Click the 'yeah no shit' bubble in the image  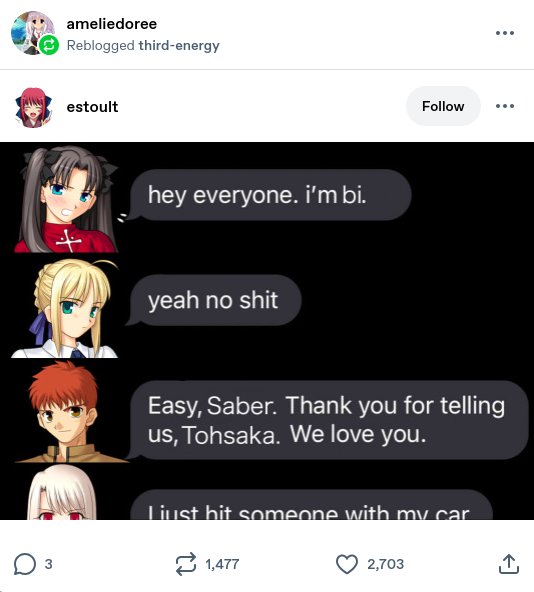pos(215,300)
